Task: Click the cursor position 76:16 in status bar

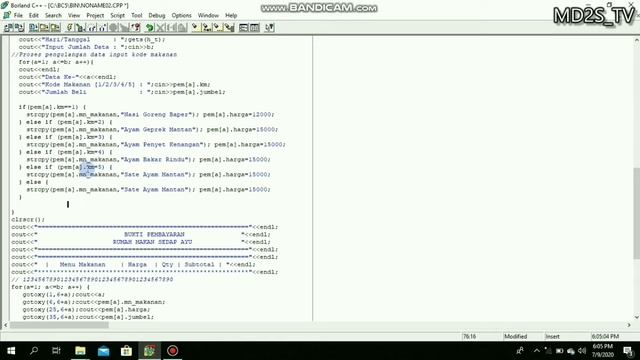Action: coord(469,336)
